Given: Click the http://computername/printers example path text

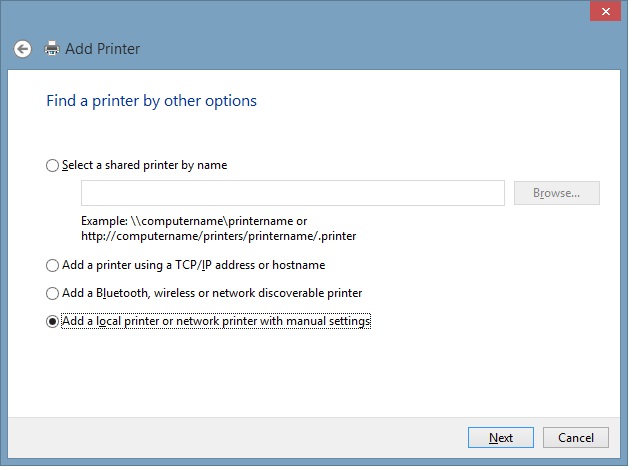Looking at the screenshot, I should point(219,236).
